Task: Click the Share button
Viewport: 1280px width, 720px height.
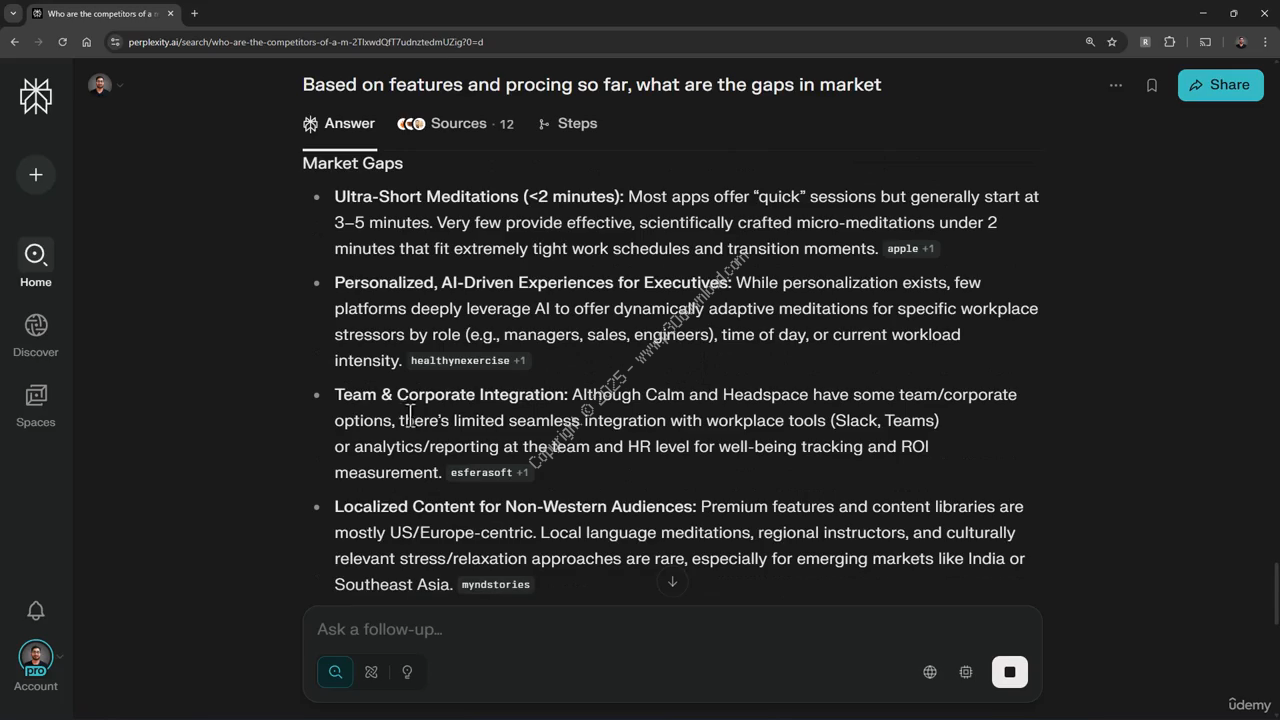Action: coord(1220,85)
